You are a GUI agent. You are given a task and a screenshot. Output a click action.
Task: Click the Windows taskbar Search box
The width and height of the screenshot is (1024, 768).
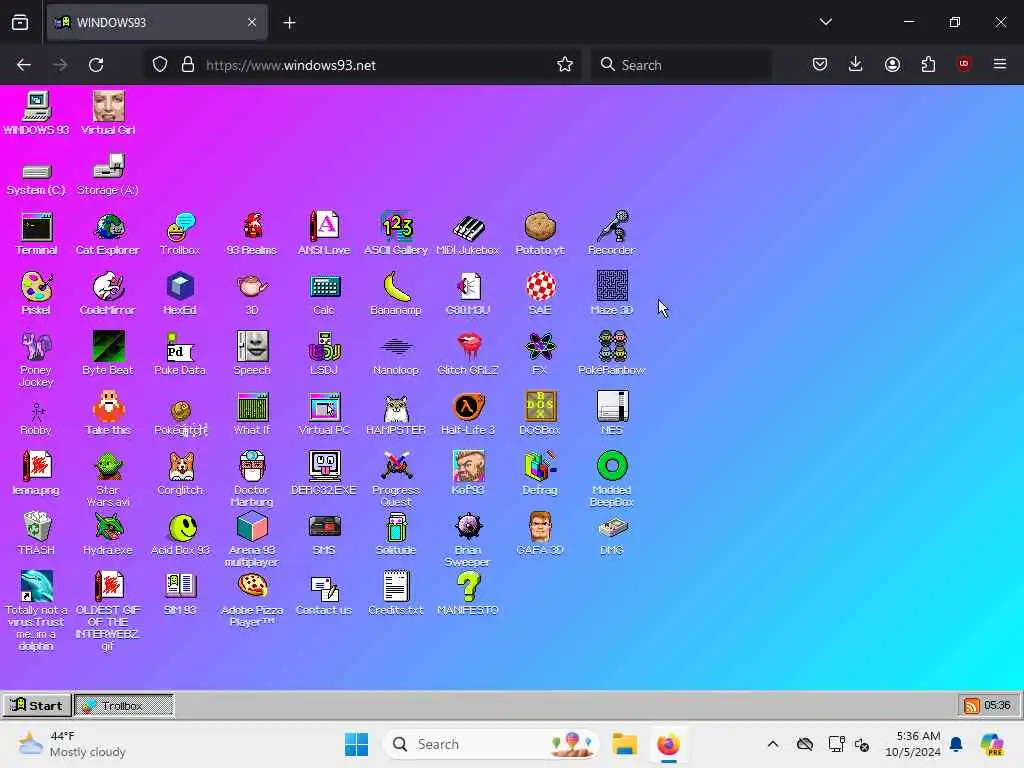coord(491,744)
